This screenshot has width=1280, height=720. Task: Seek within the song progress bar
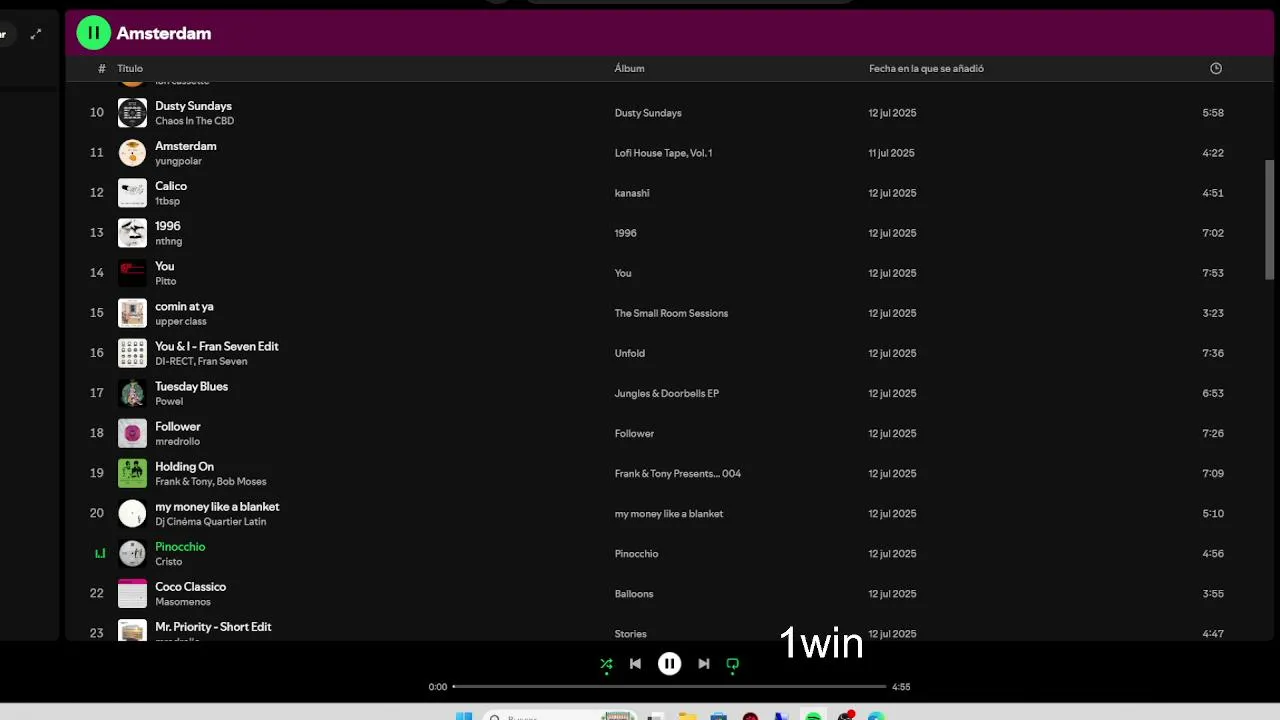point(670,687)
